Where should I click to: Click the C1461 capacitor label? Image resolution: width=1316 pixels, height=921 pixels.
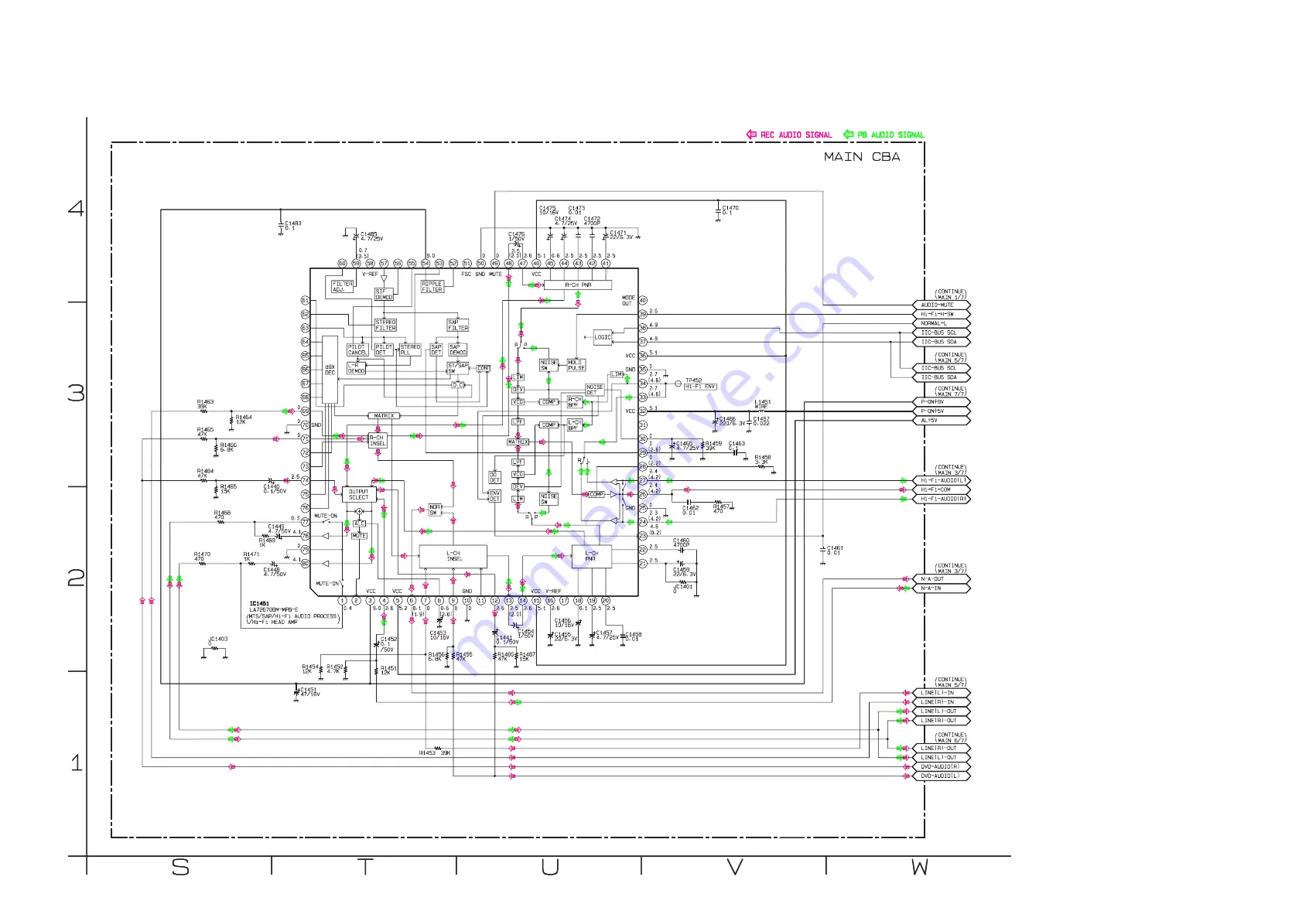(x=835, y=551)
